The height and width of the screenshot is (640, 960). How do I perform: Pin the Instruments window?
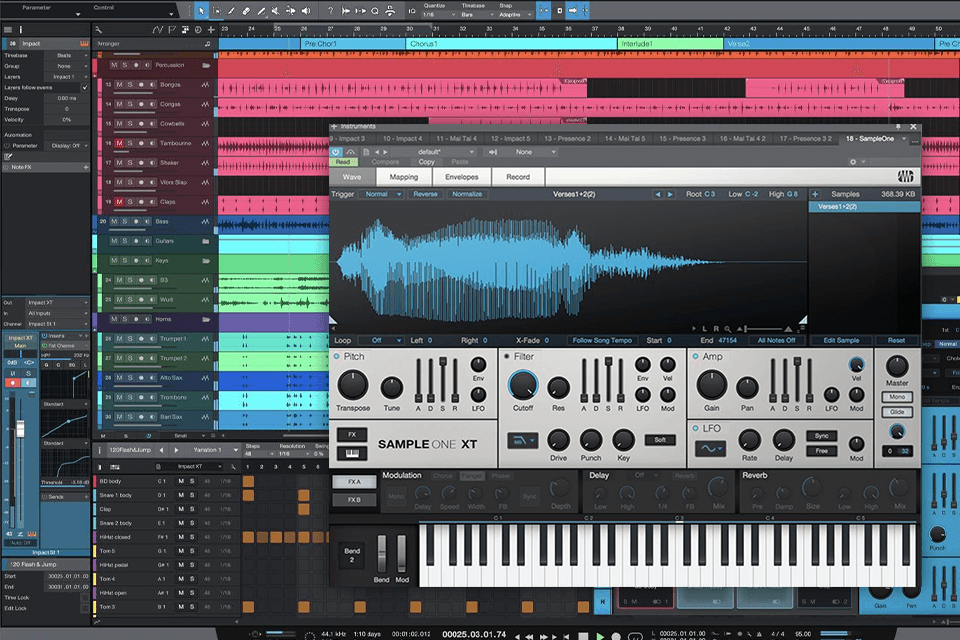coord(898,127)
